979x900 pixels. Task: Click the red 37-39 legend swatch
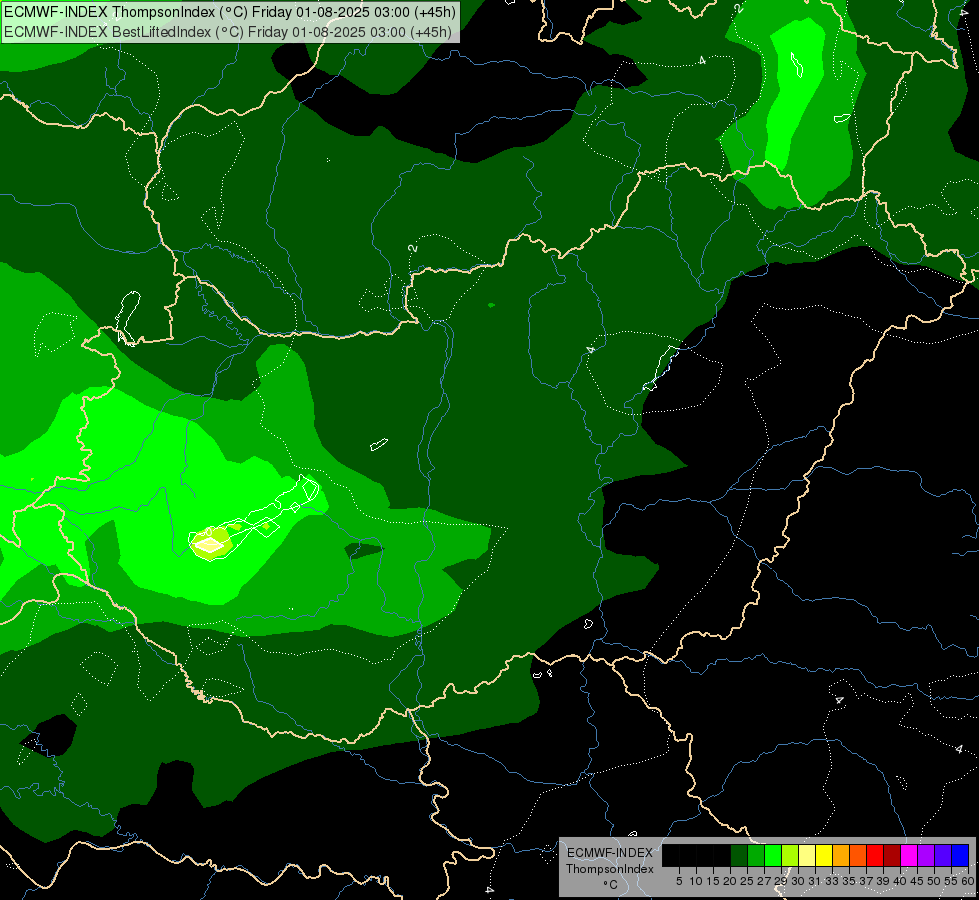(875, 855)
